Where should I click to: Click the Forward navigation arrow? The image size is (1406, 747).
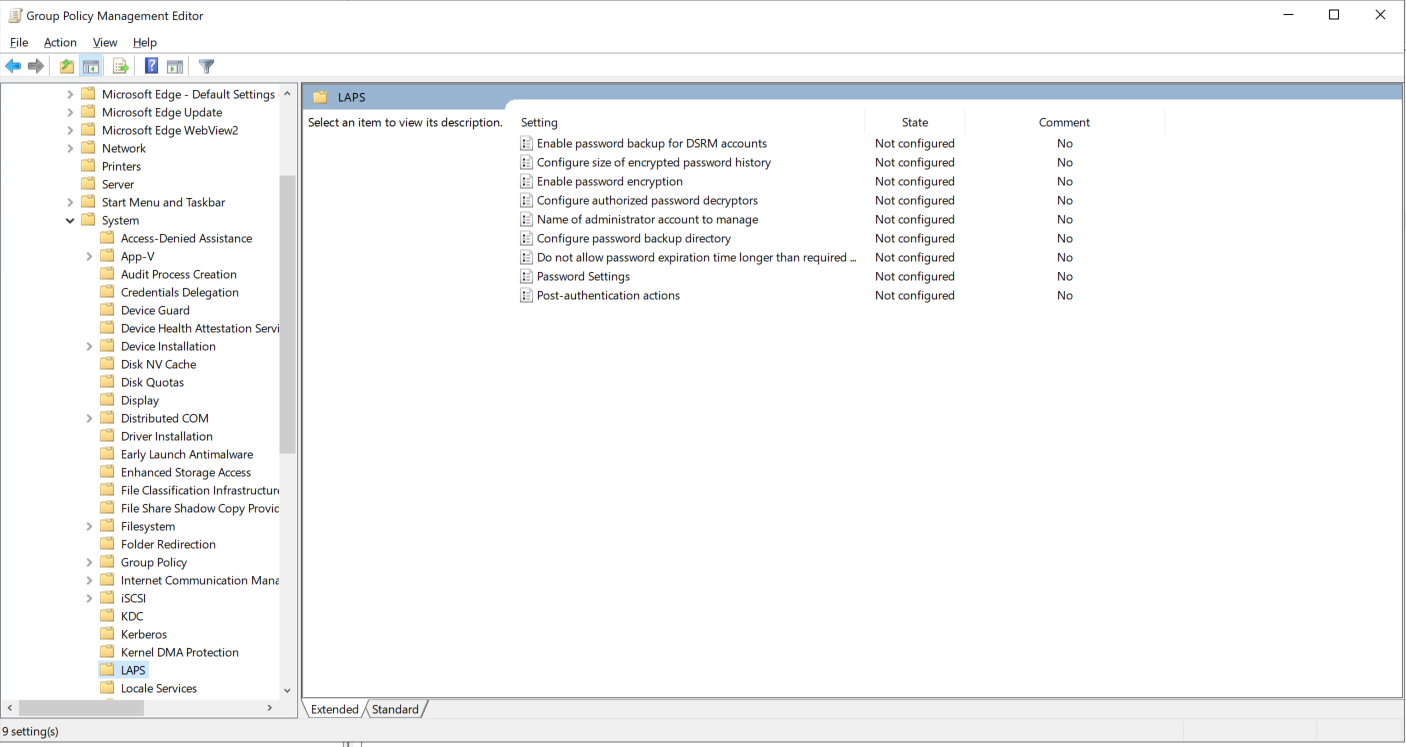[x=36, y=66]
